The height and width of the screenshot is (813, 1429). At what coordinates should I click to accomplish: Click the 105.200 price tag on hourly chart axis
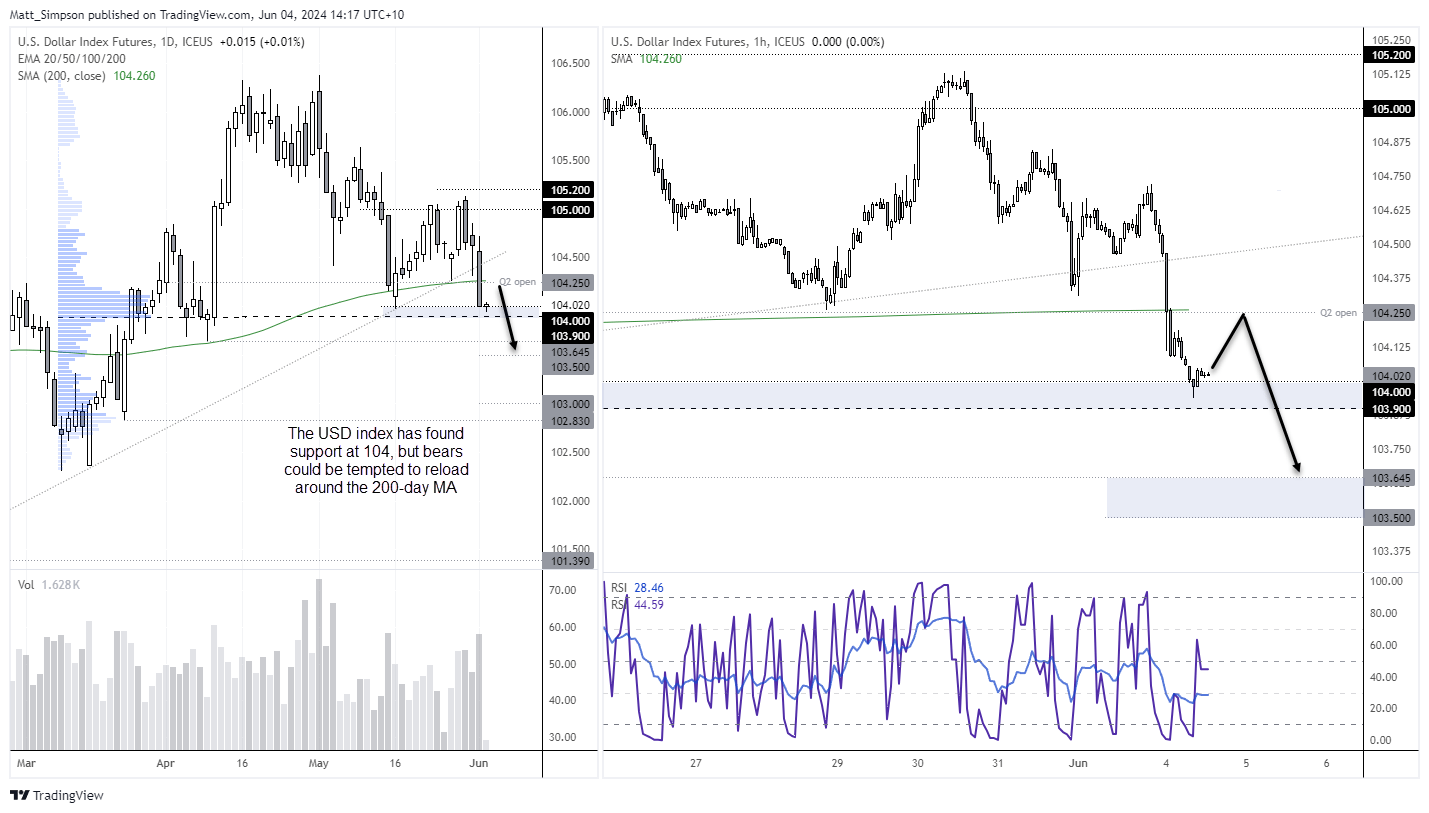[1391, 55]
